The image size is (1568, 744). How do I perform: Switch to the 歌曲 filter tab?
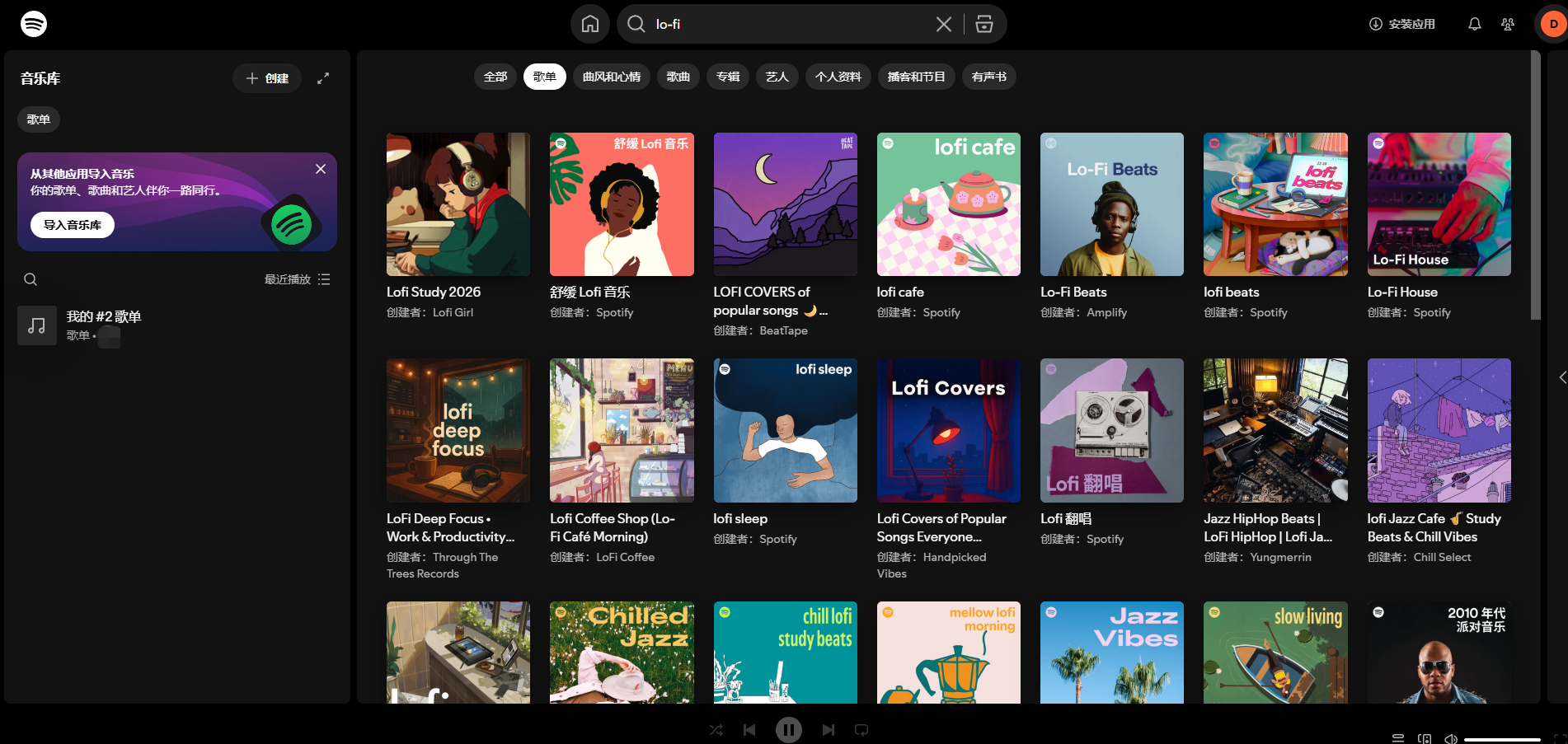click(678, 76)
